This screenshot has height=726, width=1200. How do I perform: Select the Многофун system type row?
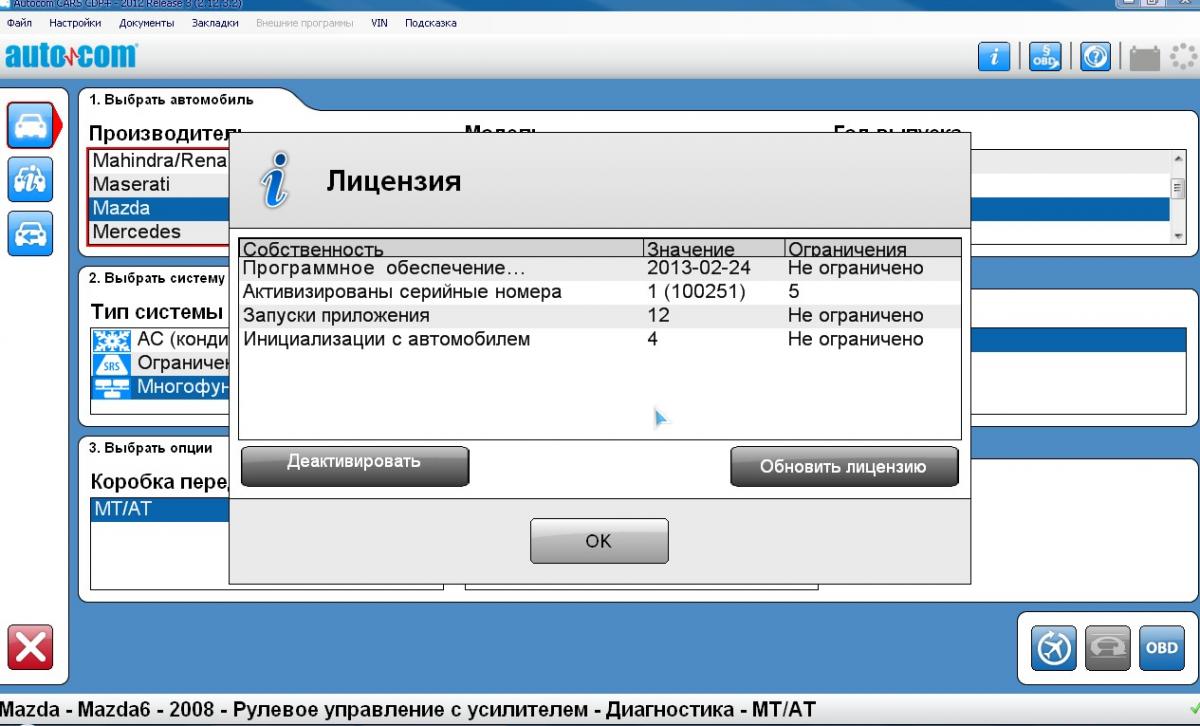[x=160, y=388]
